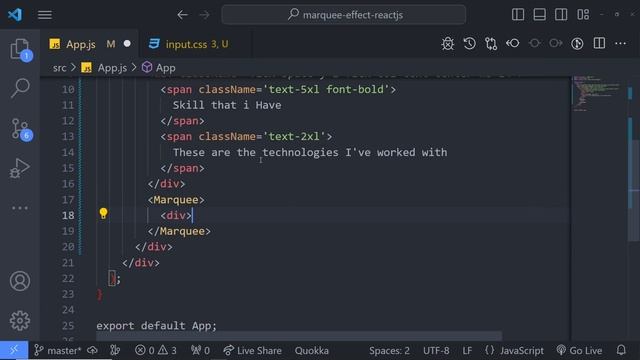
Task: Open the file timeline history icon
Action: [469, 43]
